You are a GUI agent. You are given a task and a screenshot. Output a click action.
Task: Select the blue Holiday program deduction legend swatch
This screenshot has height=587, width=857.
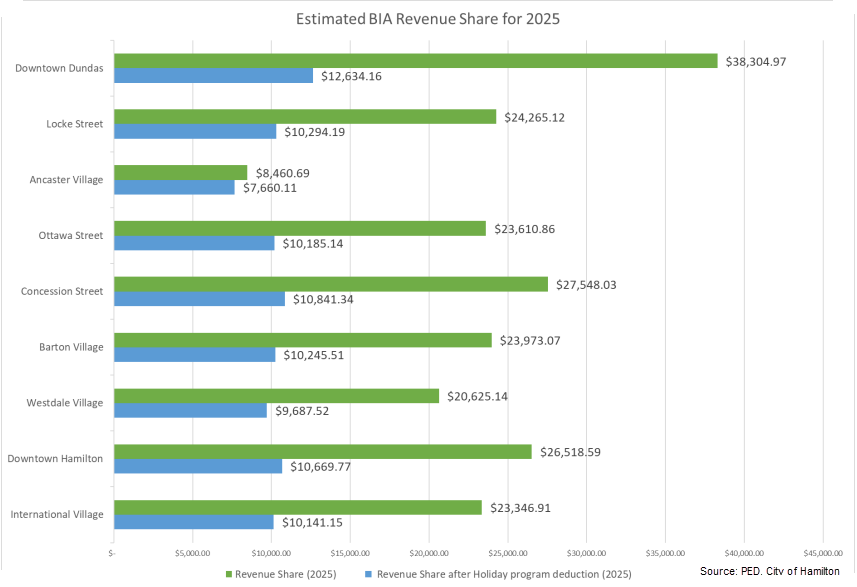[x=366, y=573]
